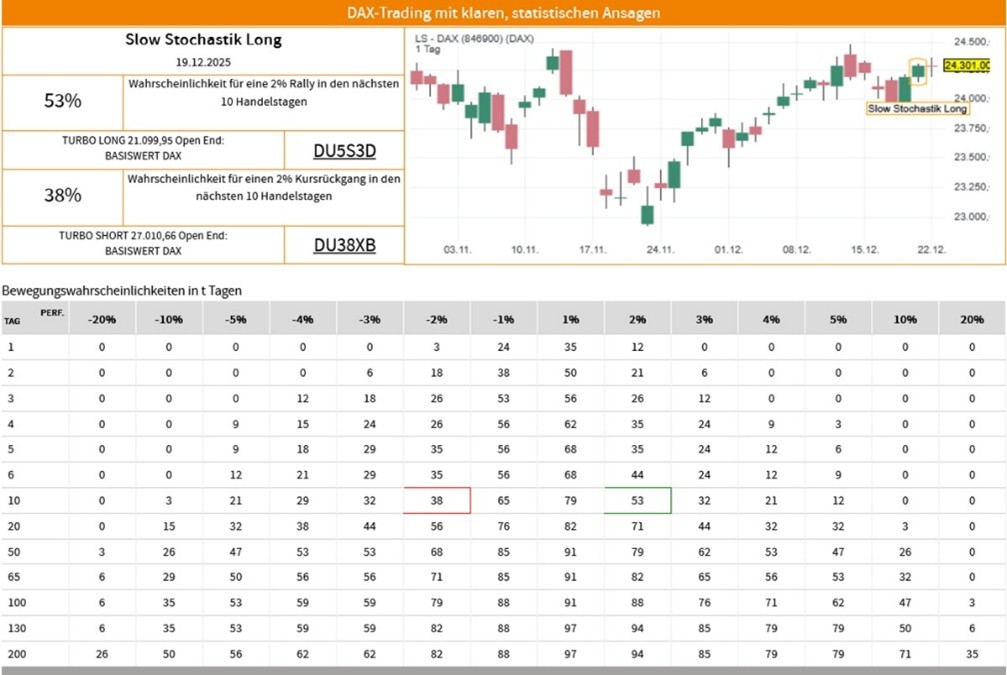Click the -20% column header
The image size is (1007, 675).
(x=102, y=319)
